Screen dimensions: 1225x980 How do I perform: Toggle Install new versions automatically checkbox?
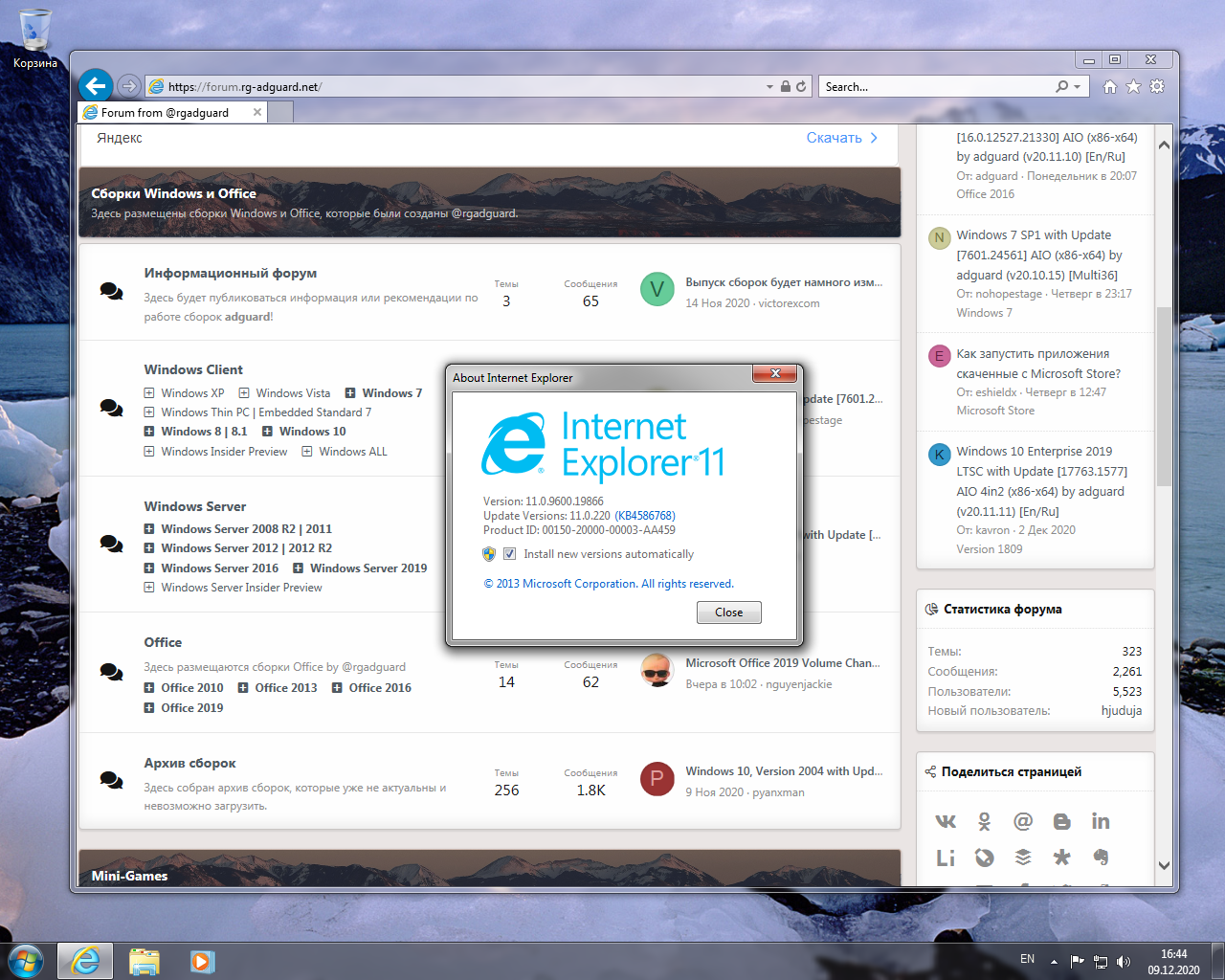tap(509, 553)
